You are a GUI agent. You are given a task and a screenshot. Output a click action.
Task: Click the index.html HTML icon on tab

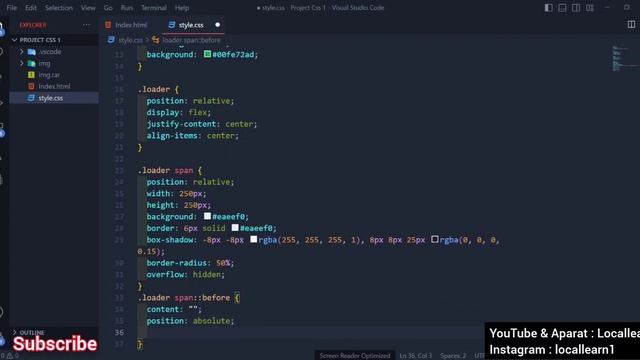coord(108,25)
